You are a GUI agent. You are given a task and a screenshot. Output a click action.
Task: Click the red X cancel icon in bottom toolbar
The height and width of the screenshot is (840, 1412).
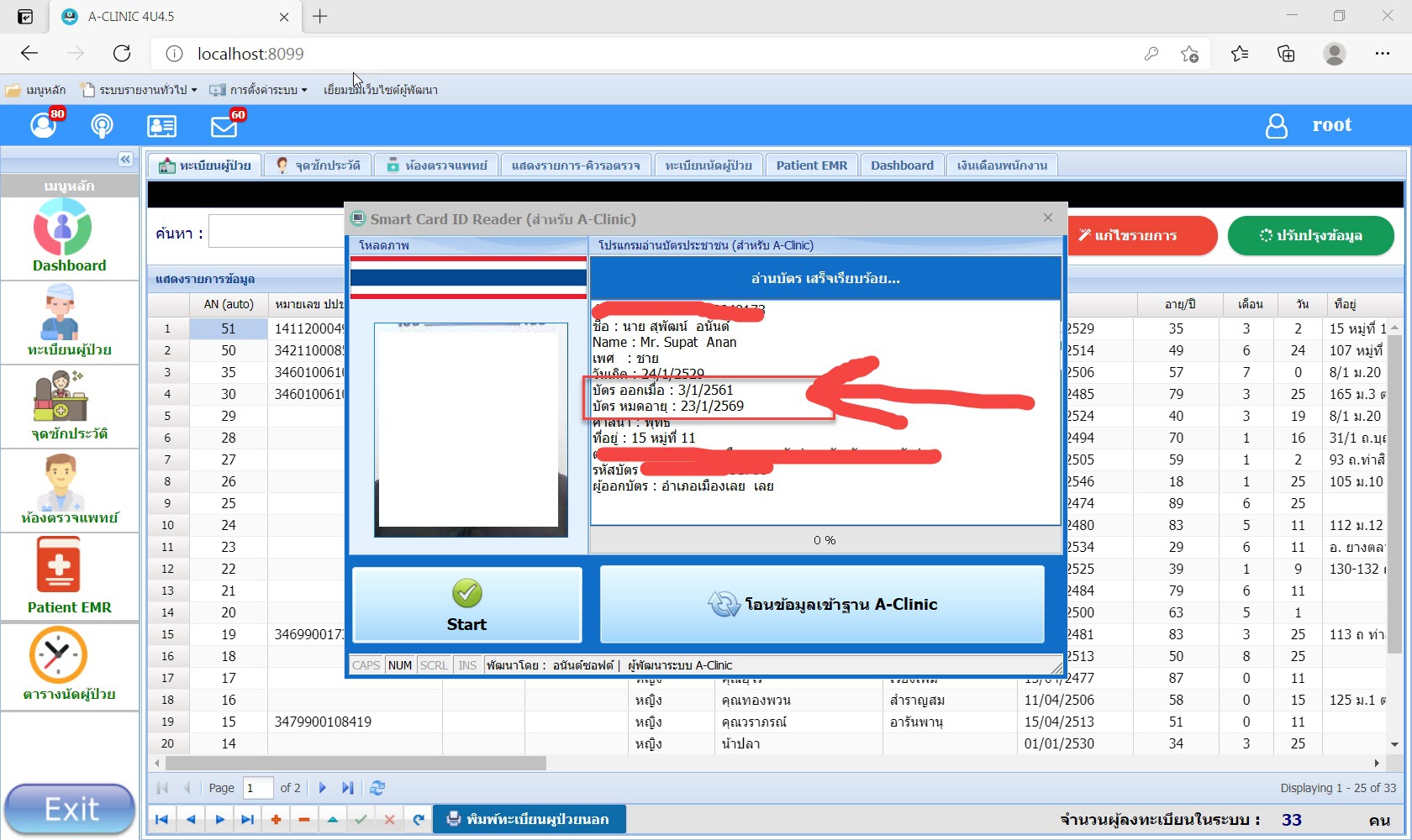pos(389,819)
